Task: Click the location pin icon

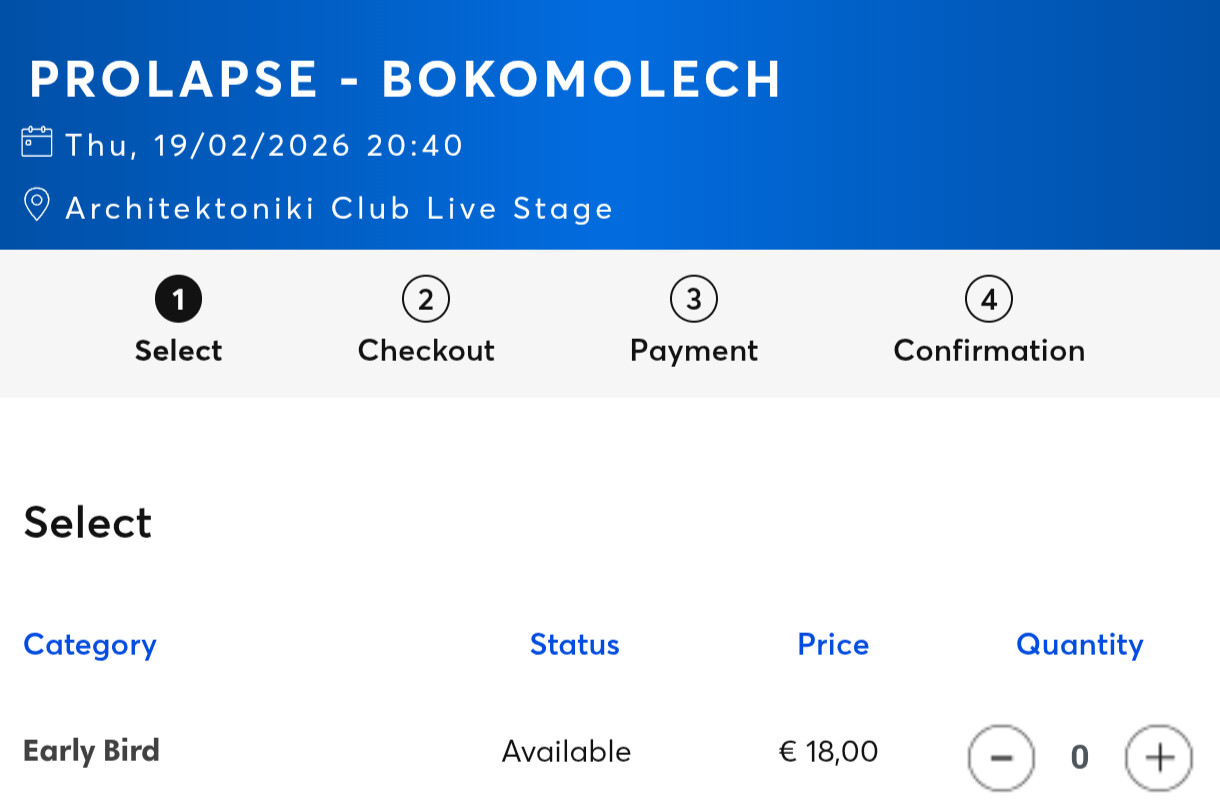Action: 37,205
